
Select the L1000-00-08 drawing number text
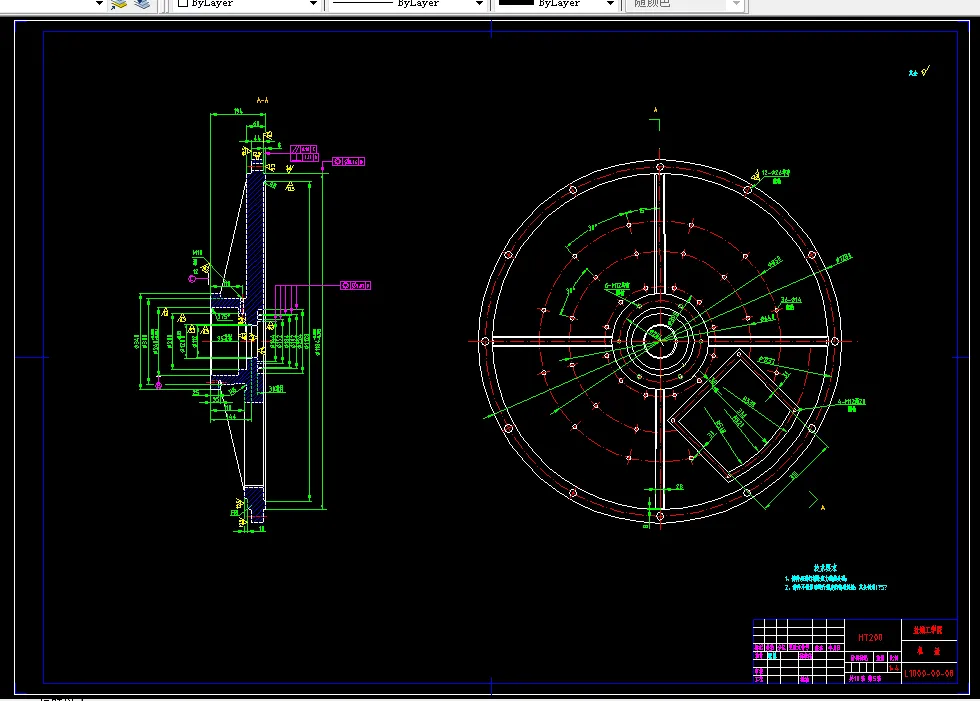click(929, 674)
